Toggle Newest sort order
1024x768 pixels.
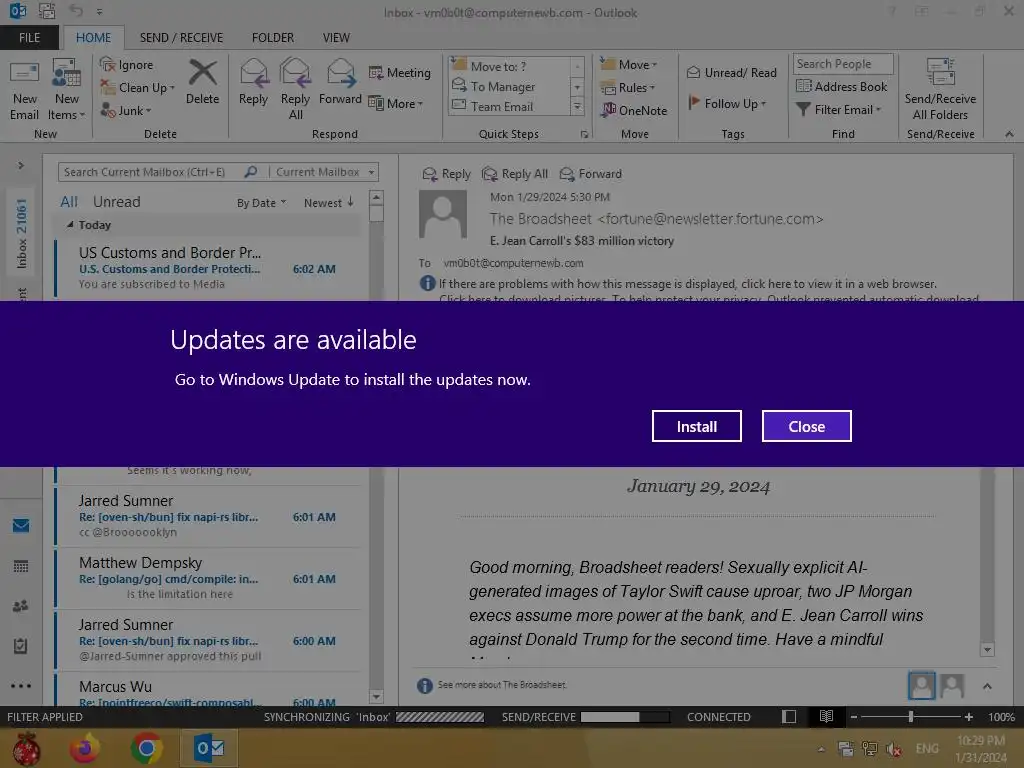click(x=329, y=203)
